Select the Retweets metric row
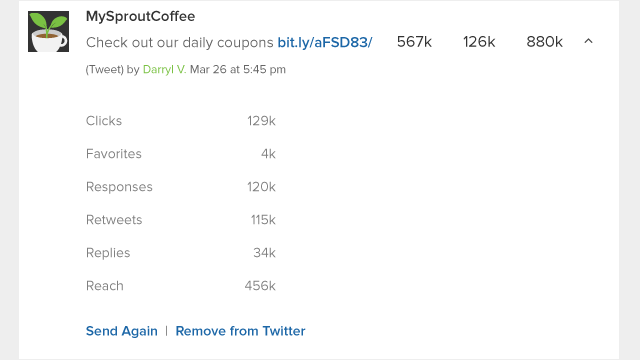Screen dimensions: 640x360 (x=181, y=220)
